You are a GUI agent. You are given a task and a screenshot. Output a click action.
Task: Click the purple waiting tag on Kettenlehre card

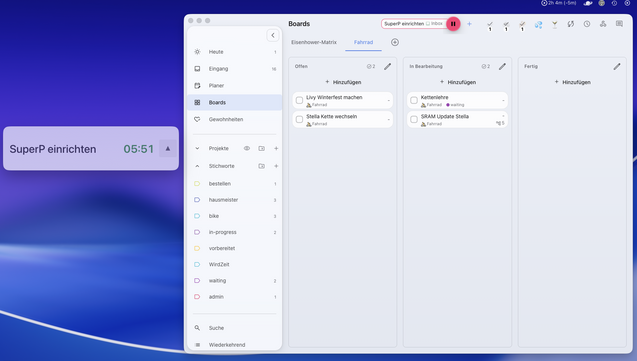(x=455, y=105)
